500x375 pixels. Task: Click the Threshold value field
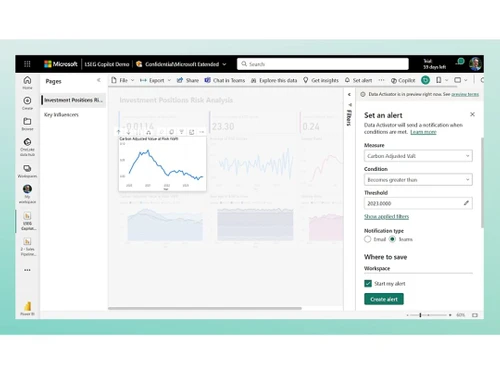click(x=418, y=203)
